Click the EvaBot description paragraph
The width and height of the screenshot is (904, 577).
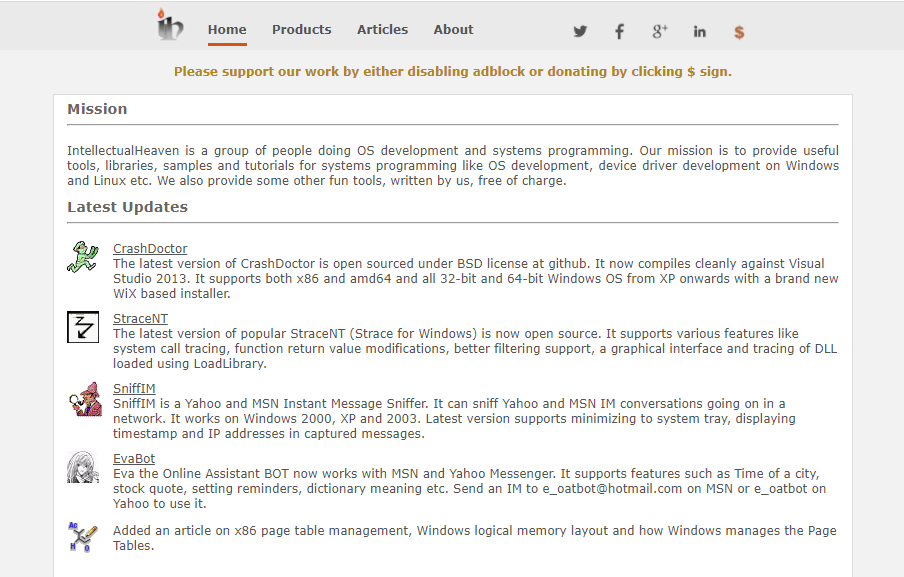[x=469, y=489]
